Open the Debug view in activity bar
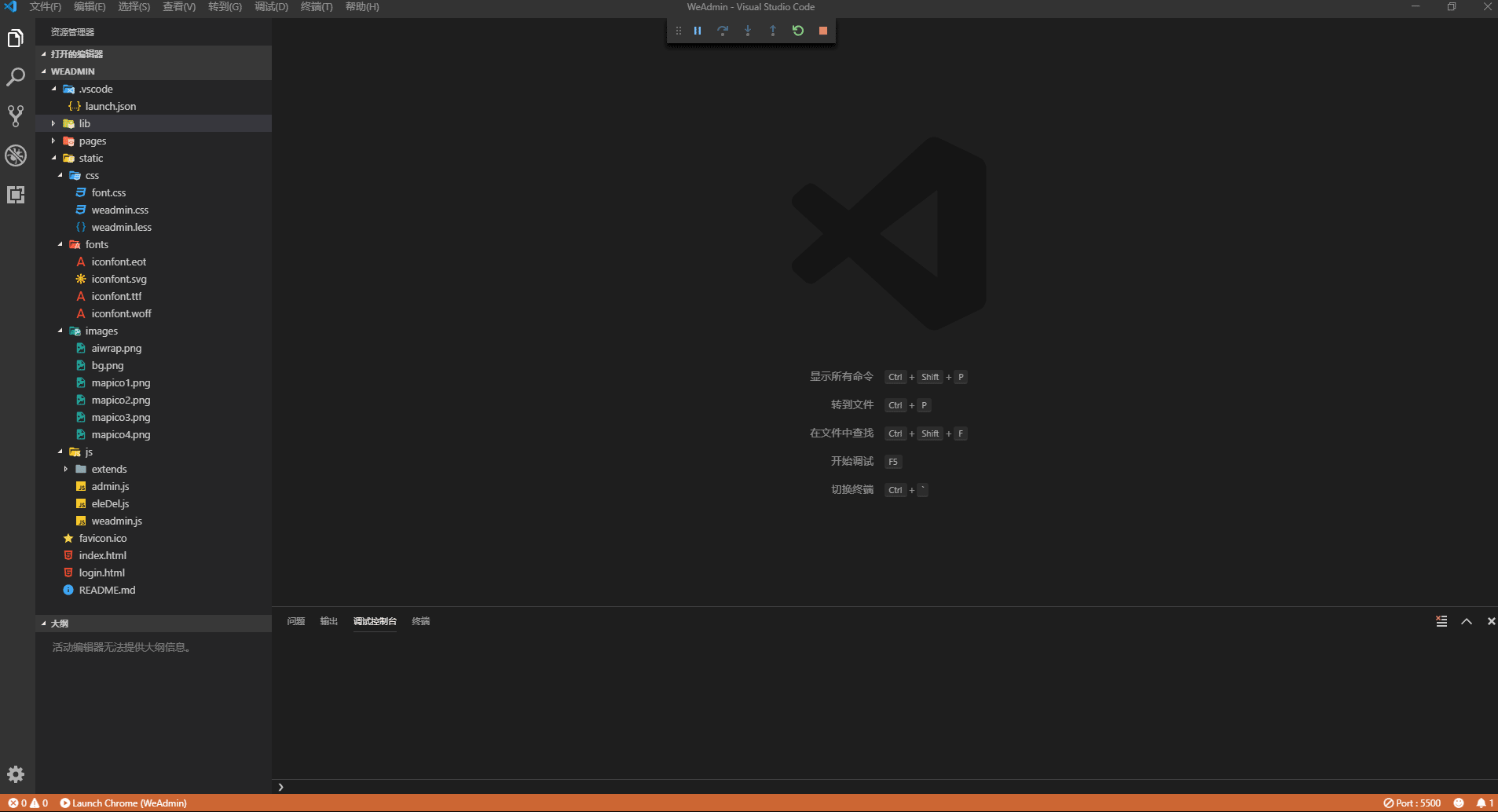This screenshot has width=1498, height=812. point(16,155)
